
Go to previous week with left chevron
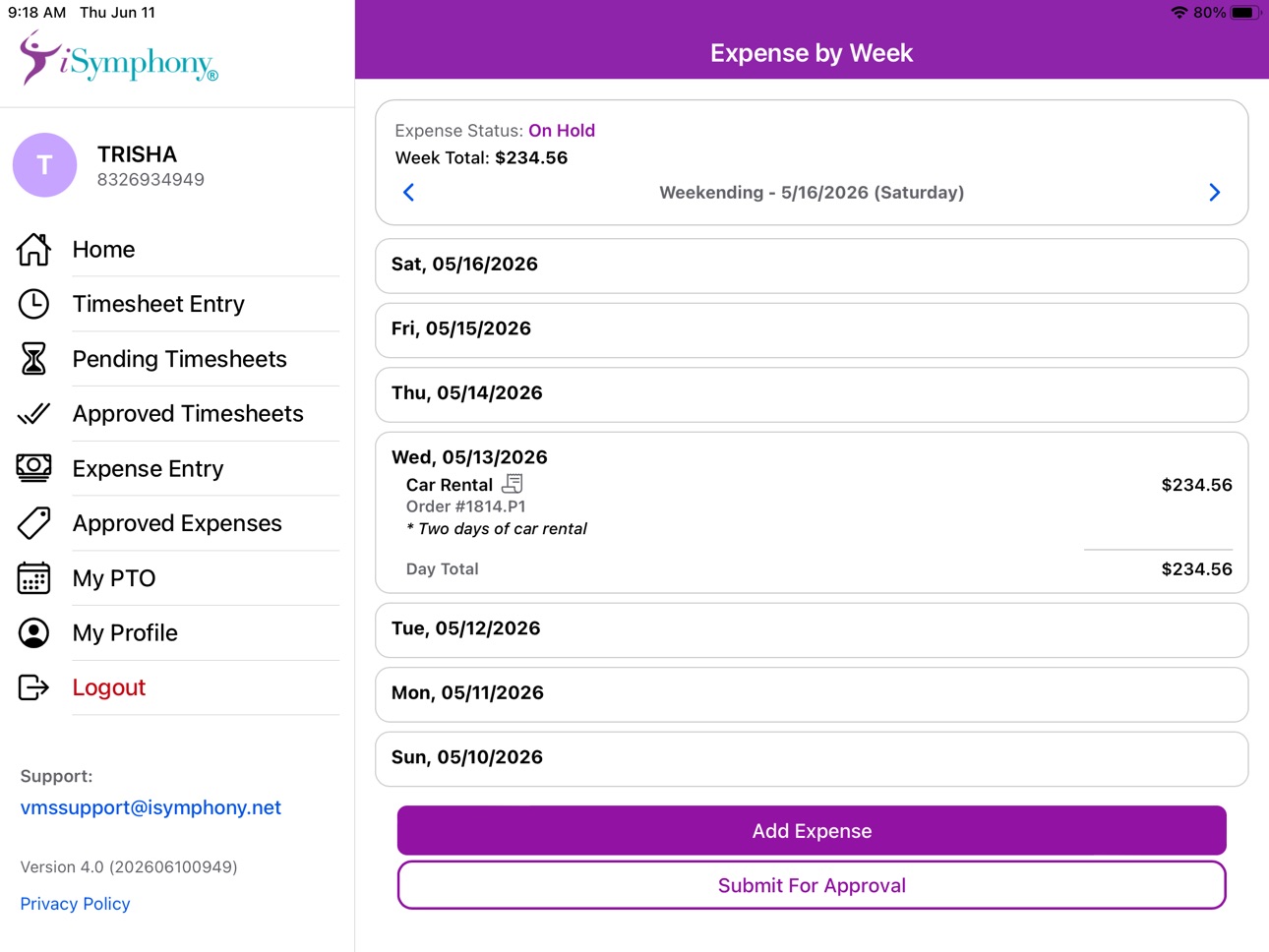click(409, 193)
